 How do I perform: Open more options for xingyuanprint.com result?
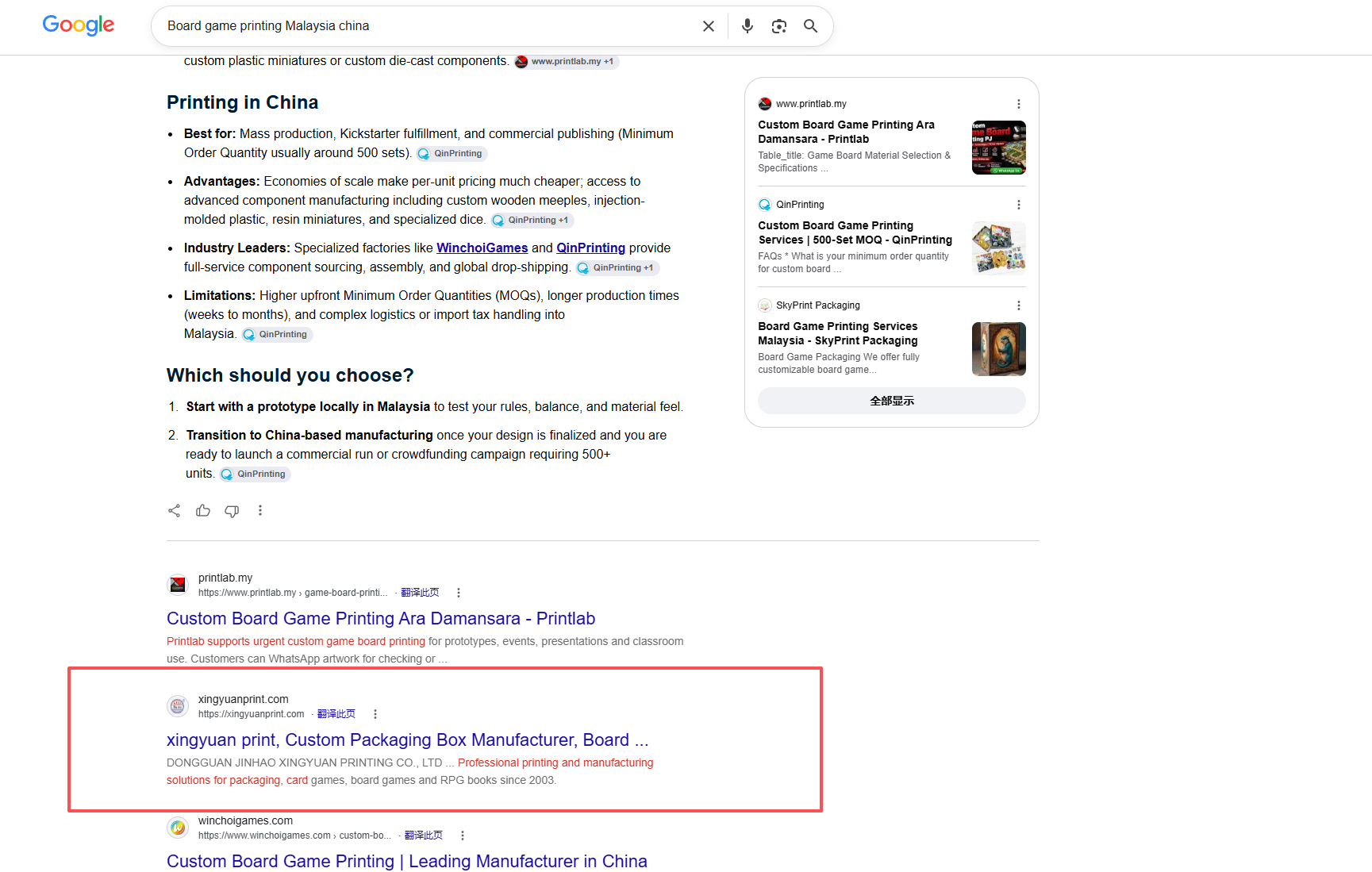pos(375,714)
